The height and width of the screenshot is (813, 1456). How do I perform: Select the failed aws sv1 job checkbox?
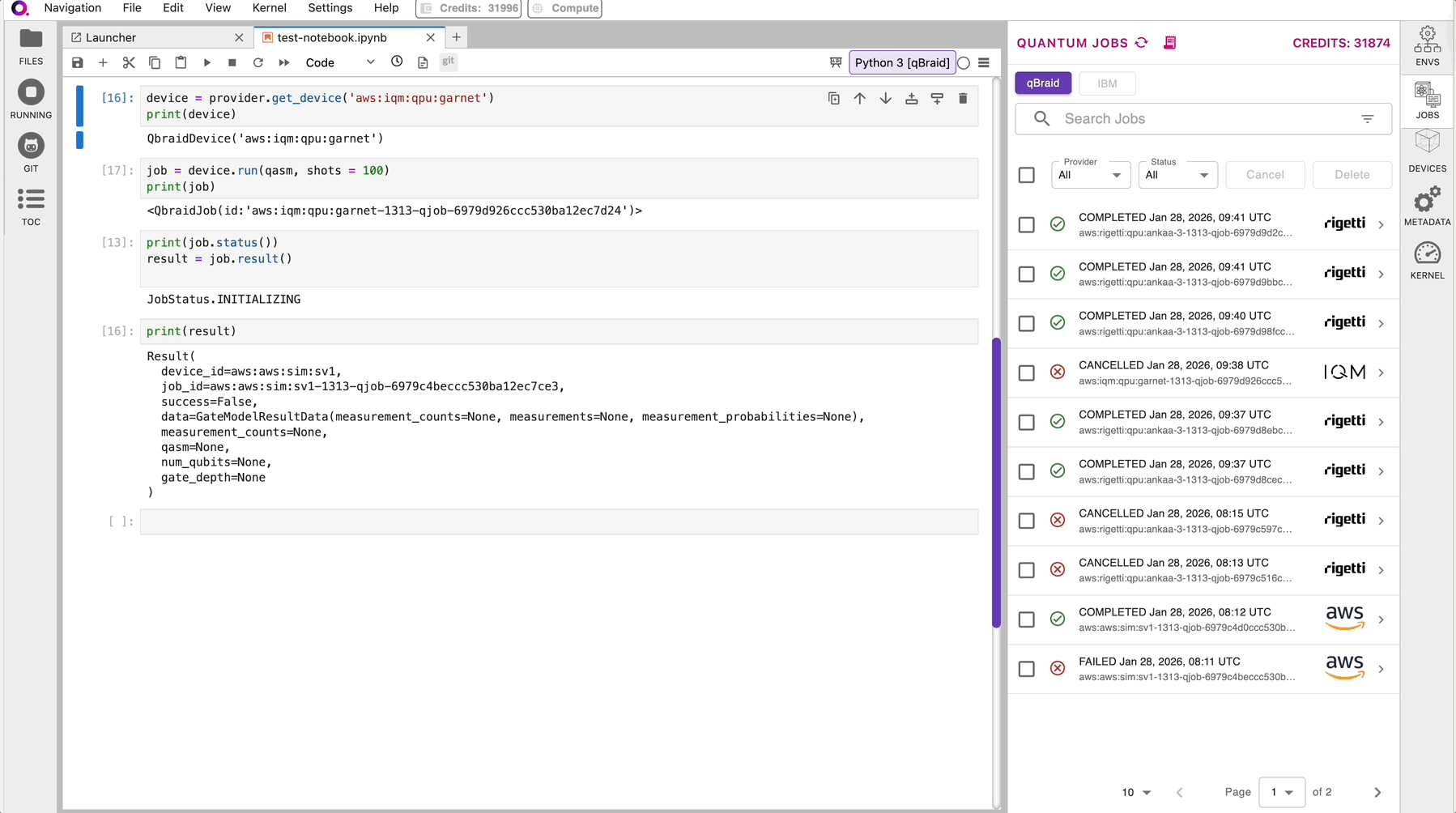[1027, 669]
